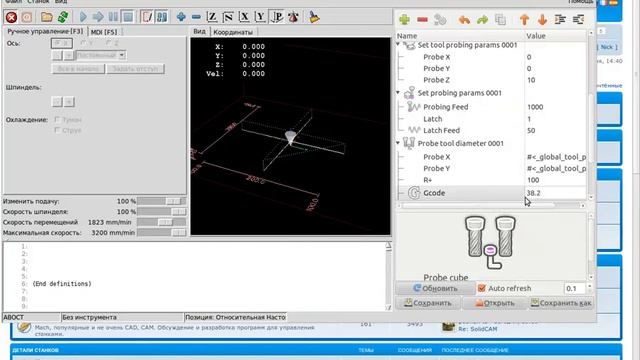Switch to MDI [F5] tab

[x=104, y=32]
